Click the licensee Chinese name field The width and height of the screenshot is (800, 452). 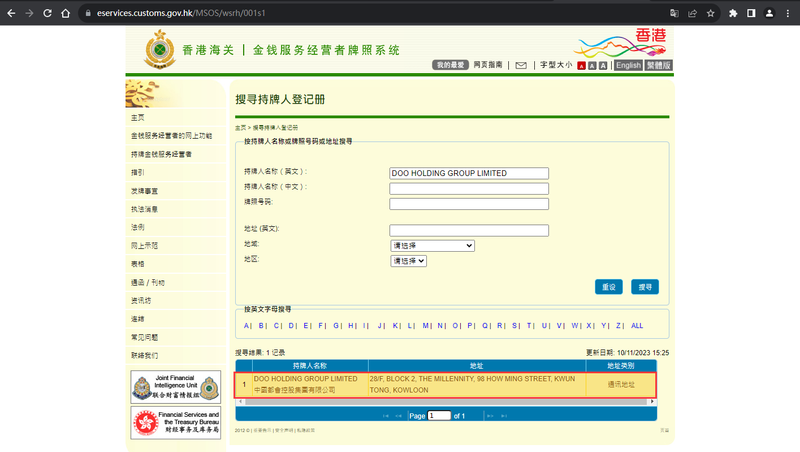click(469, 189)
